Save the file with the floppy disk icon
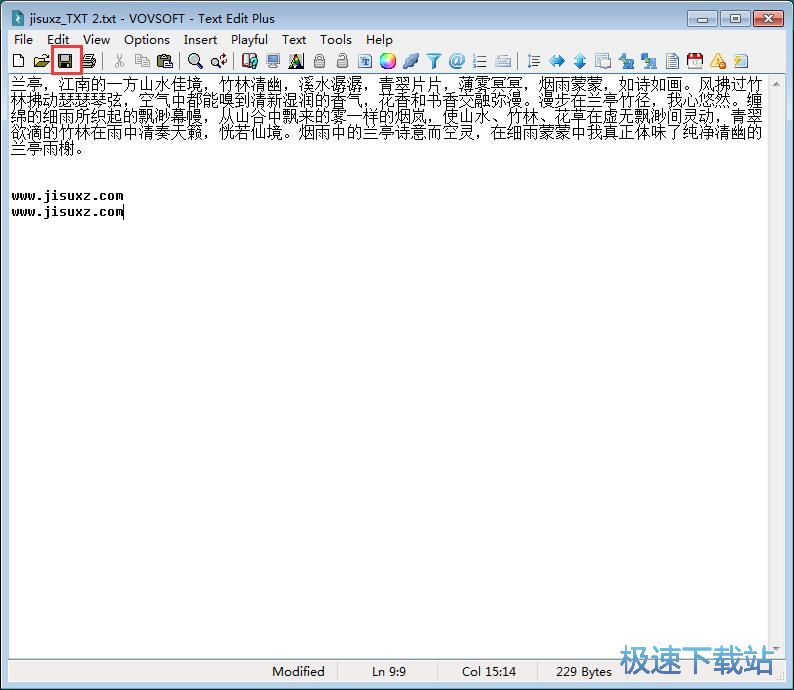 click(x=65, y=61)
